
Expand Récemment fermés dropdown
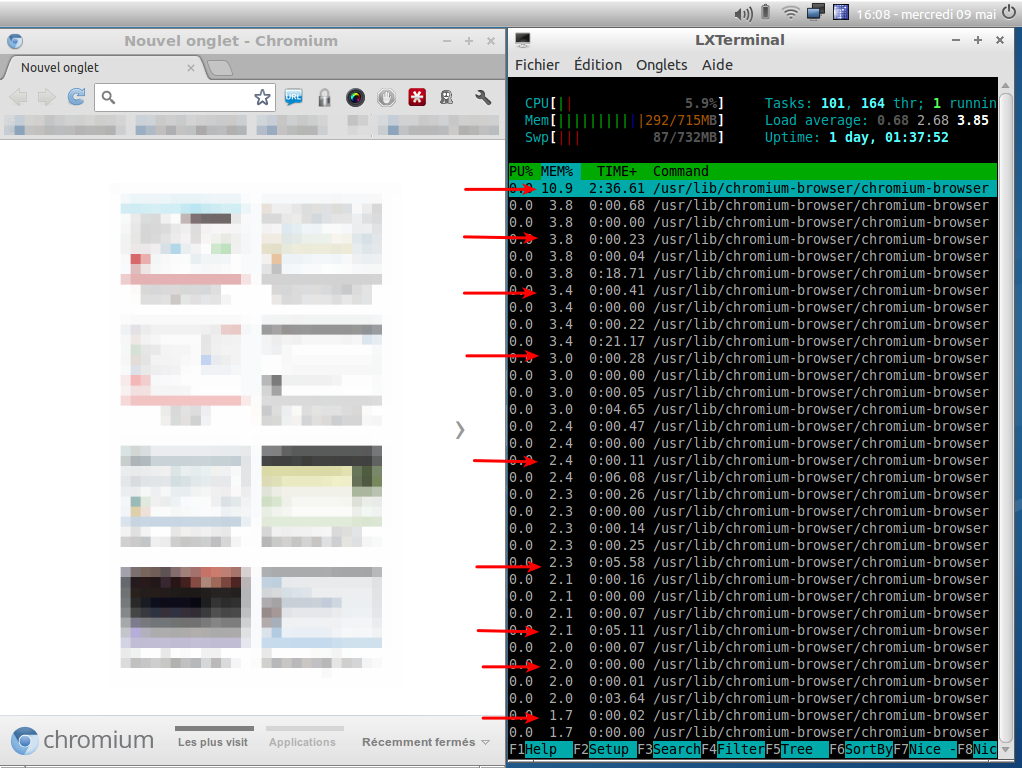(x=426, y=742)
